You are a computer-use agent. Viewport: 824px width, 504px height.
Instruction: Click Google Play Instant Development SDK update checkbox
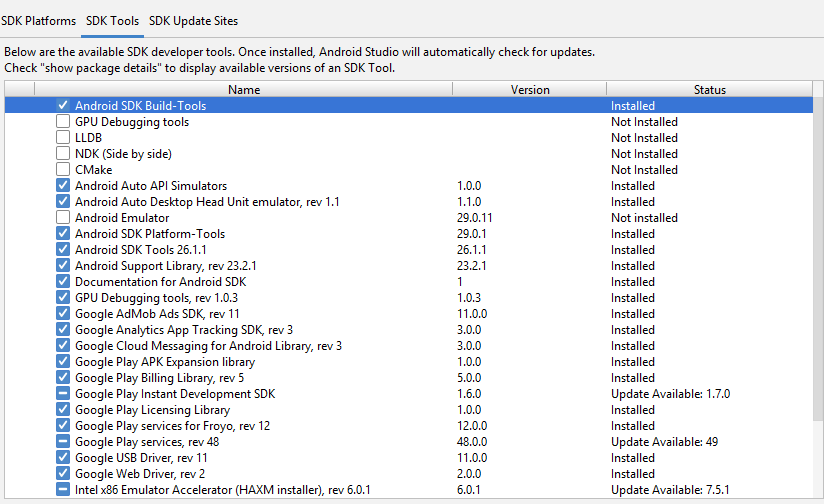[63, 394]
